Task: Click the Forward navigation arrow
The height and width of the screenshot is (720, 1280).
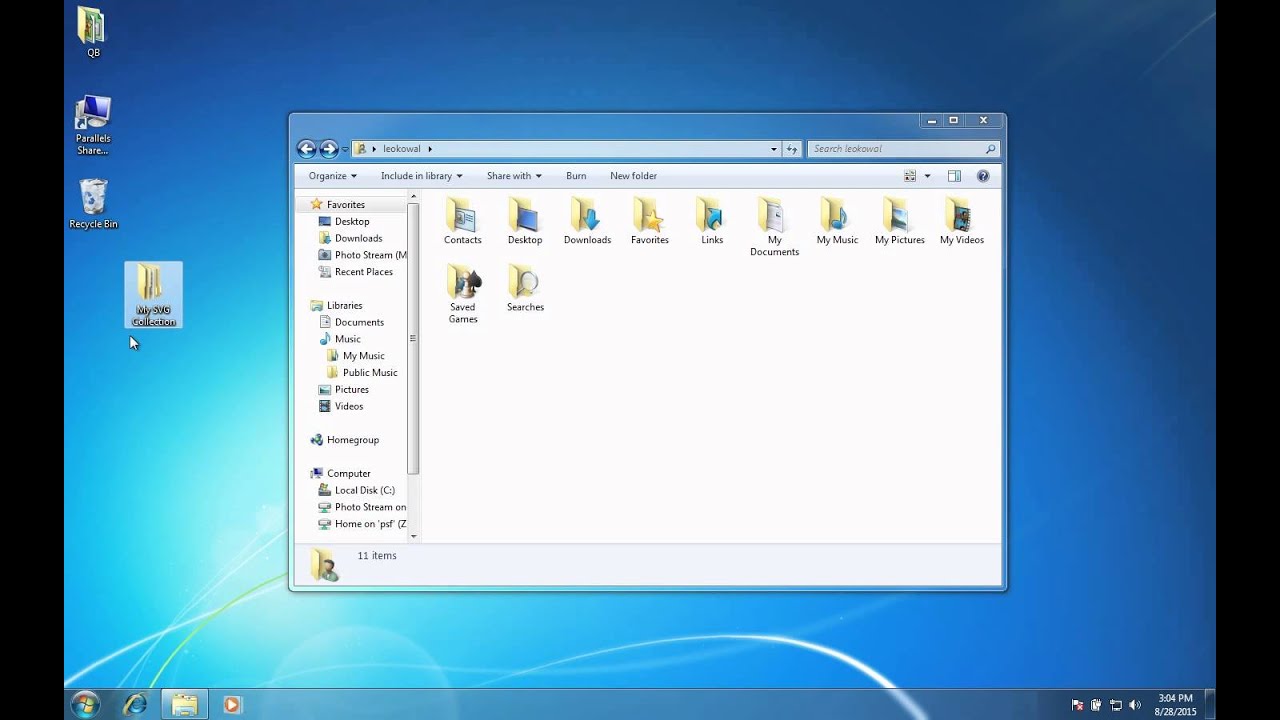Action: coord(329,149)
